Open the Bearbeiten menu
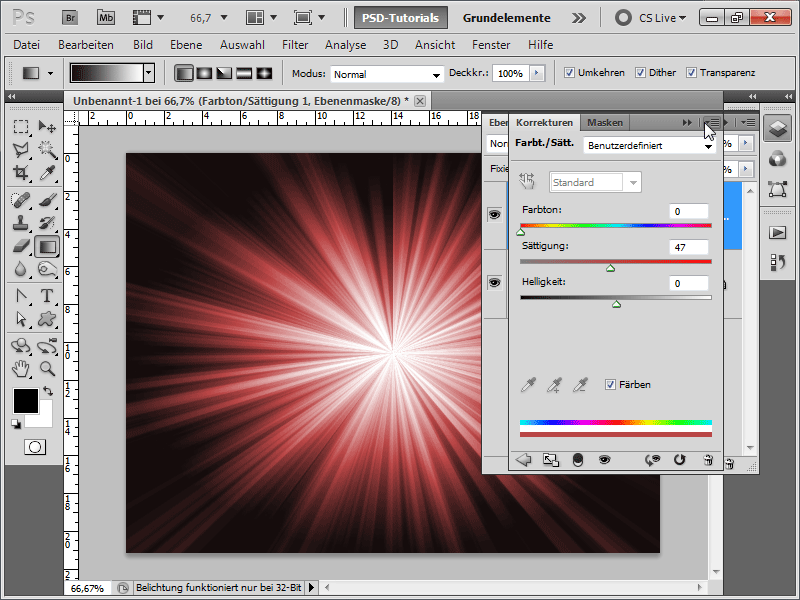 pos(86,45)
